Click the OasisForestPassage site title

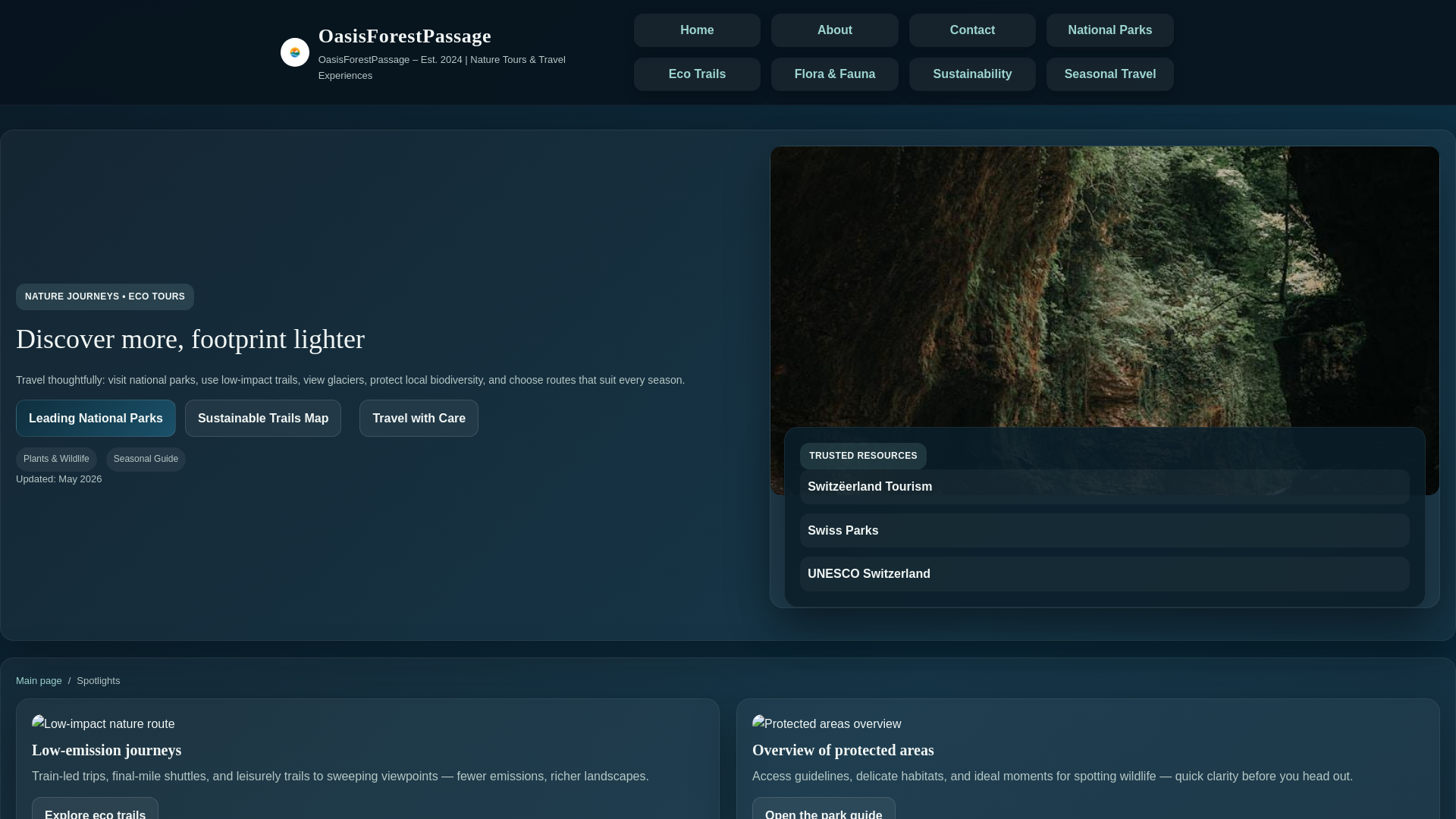click(404, 36)
